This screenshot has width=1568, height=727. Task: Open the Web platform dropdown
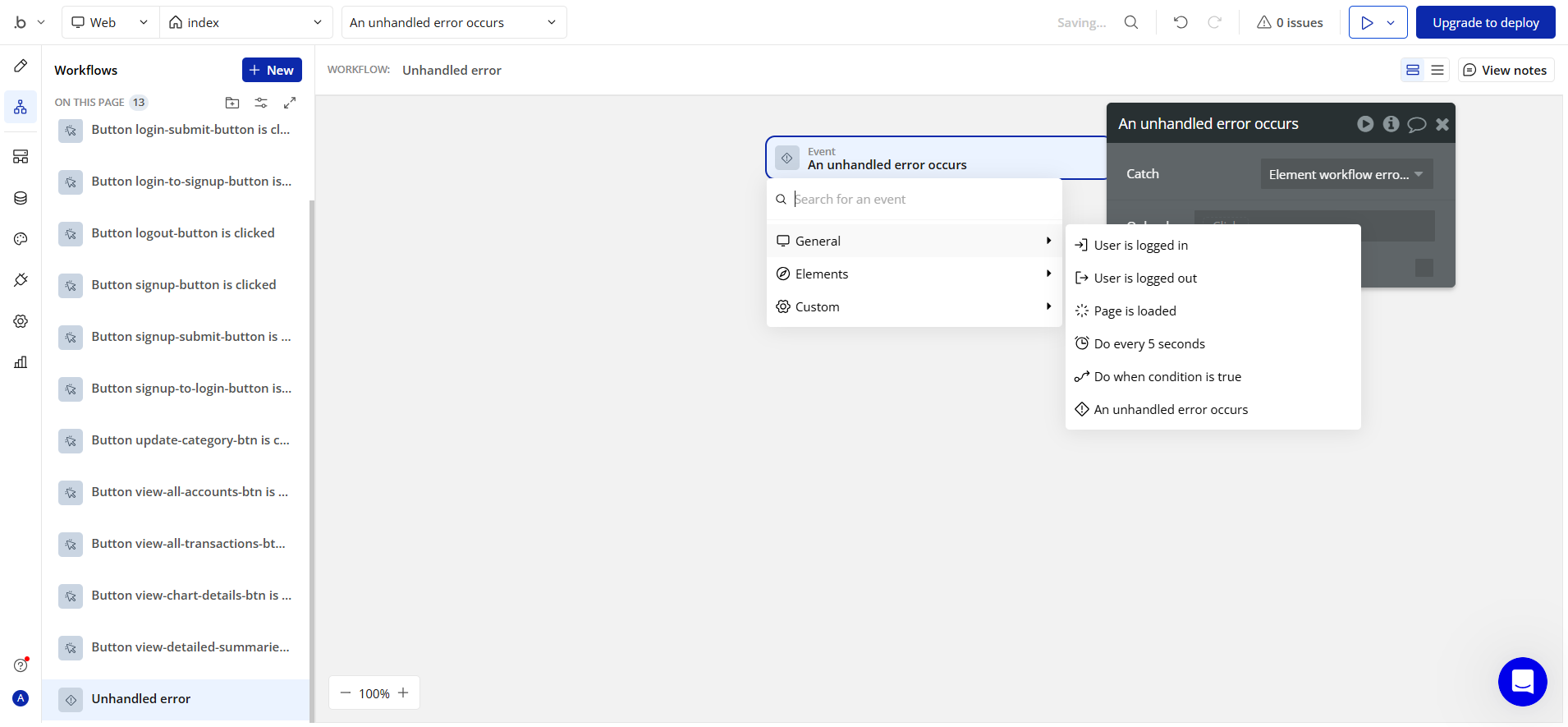click(x=110, y=22)
